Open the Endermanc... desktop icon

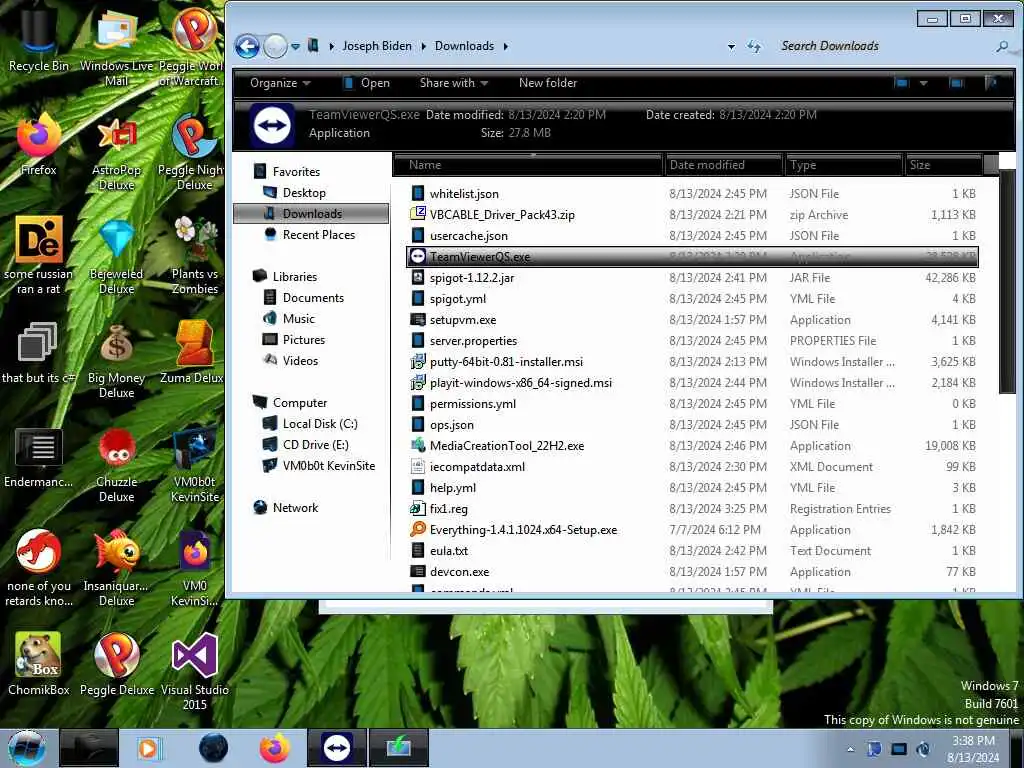(39, 457)
